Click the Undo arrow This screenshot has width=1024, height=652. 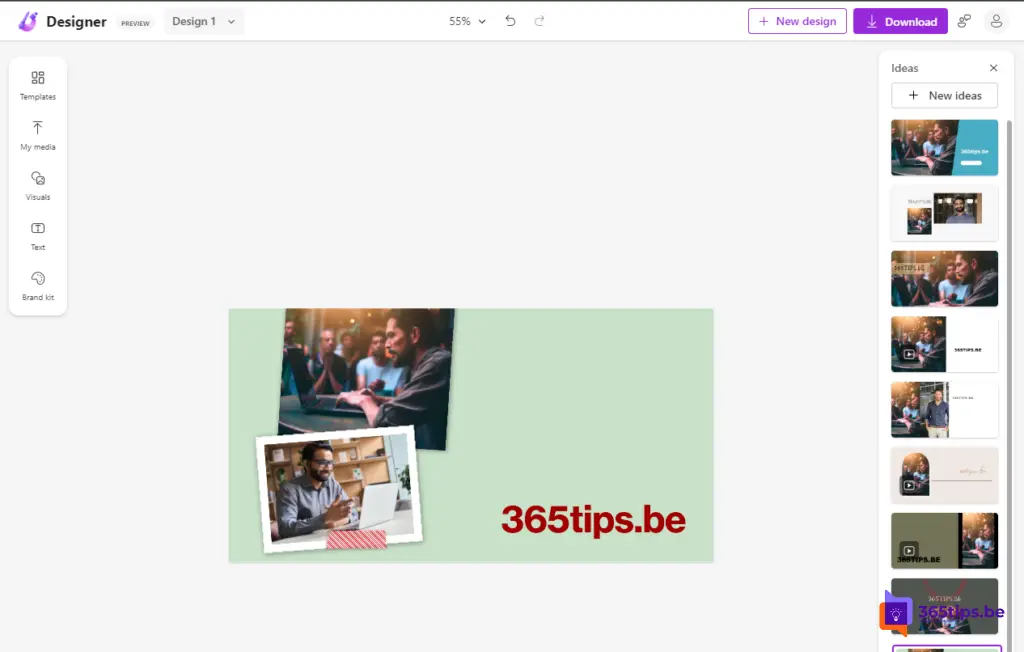click(510, 21)
